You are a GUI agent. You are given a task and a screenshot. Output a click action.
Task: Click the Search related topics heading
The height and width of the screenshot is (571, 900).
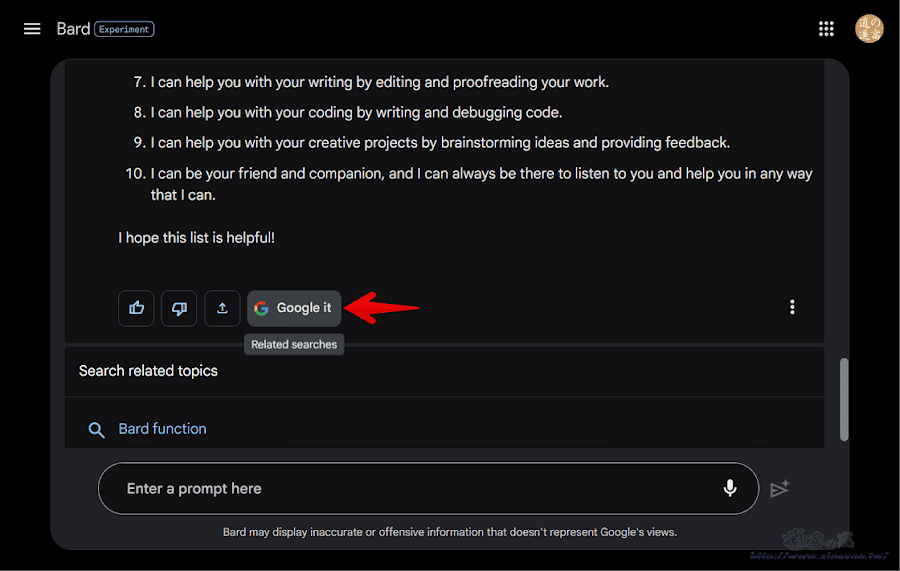[148, 371]
